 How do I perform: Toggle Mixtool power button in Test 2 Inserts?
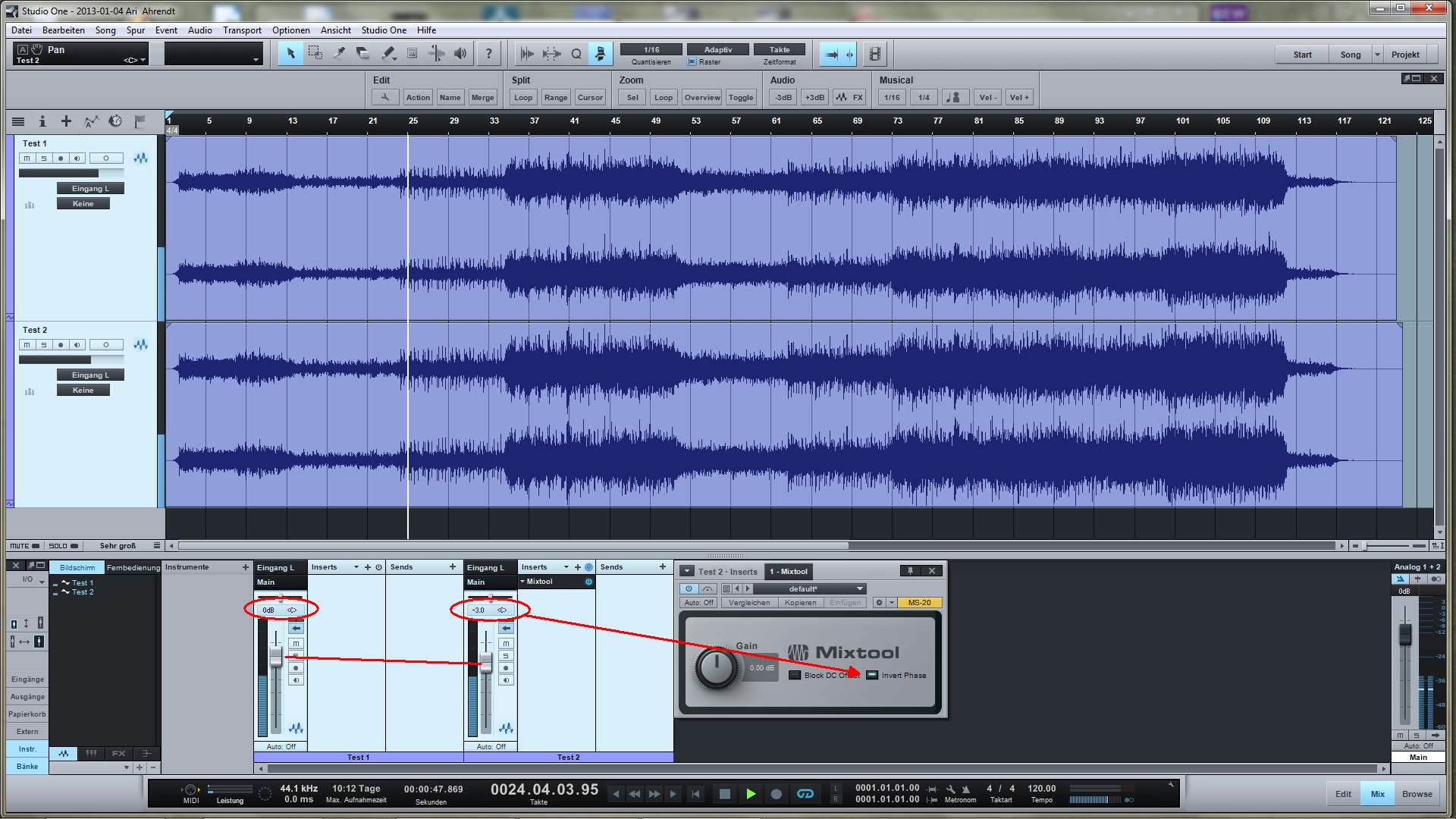click(588, 582)
